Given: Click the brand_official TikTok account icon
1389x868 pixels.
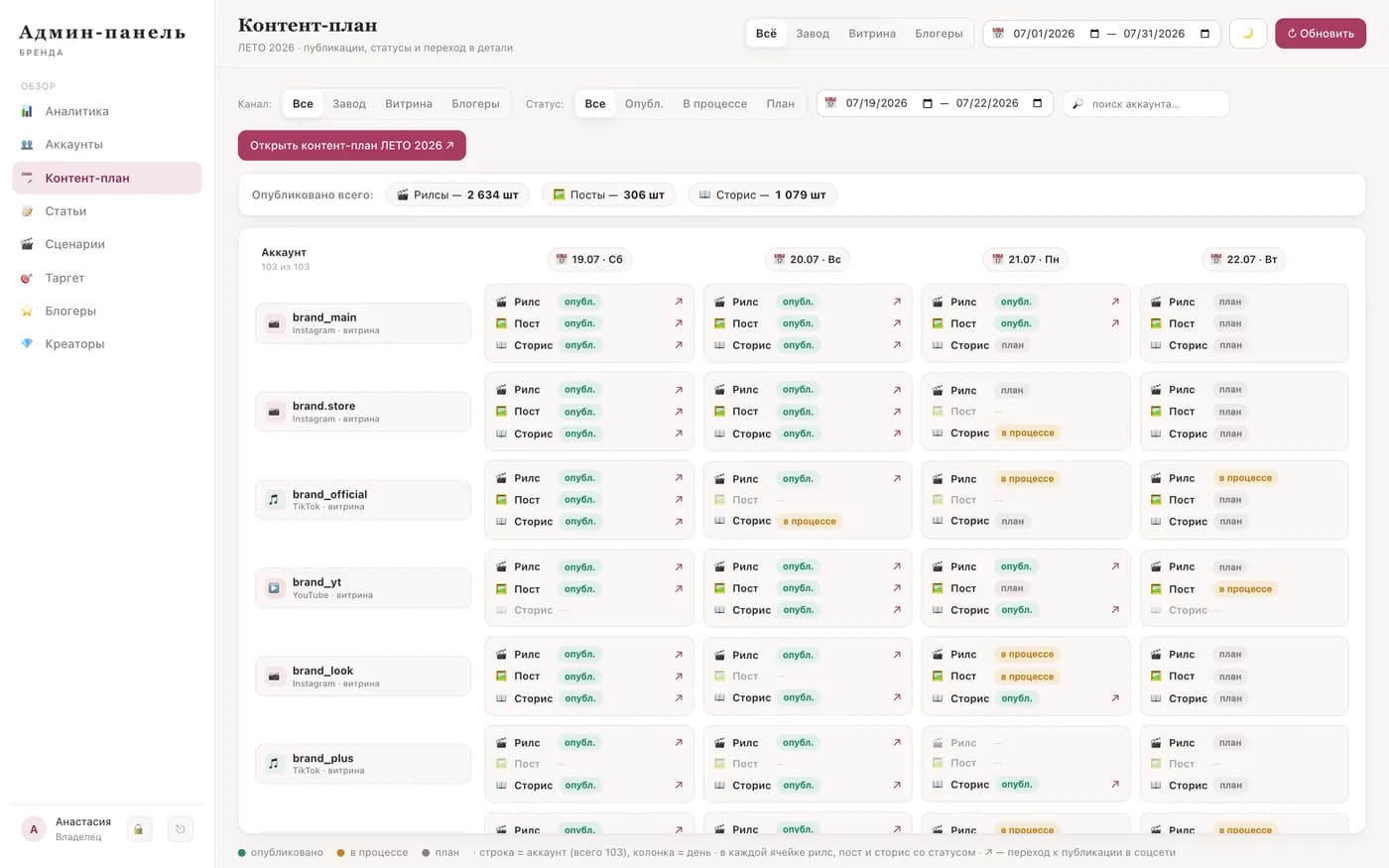Looking at the screenshot, I should (x=274, y=500).
